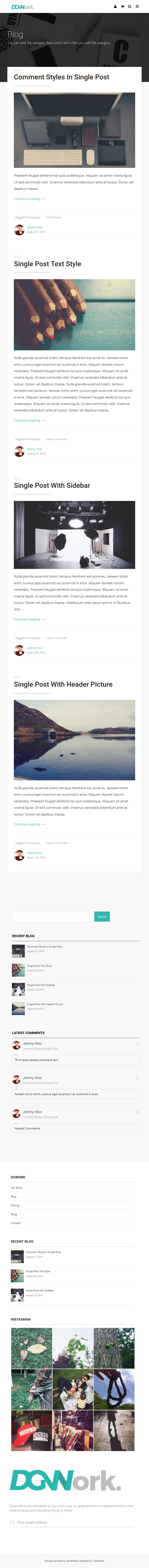
Task: Select "Our Story" in footer menu
Action: click(x=16, y=1188)
